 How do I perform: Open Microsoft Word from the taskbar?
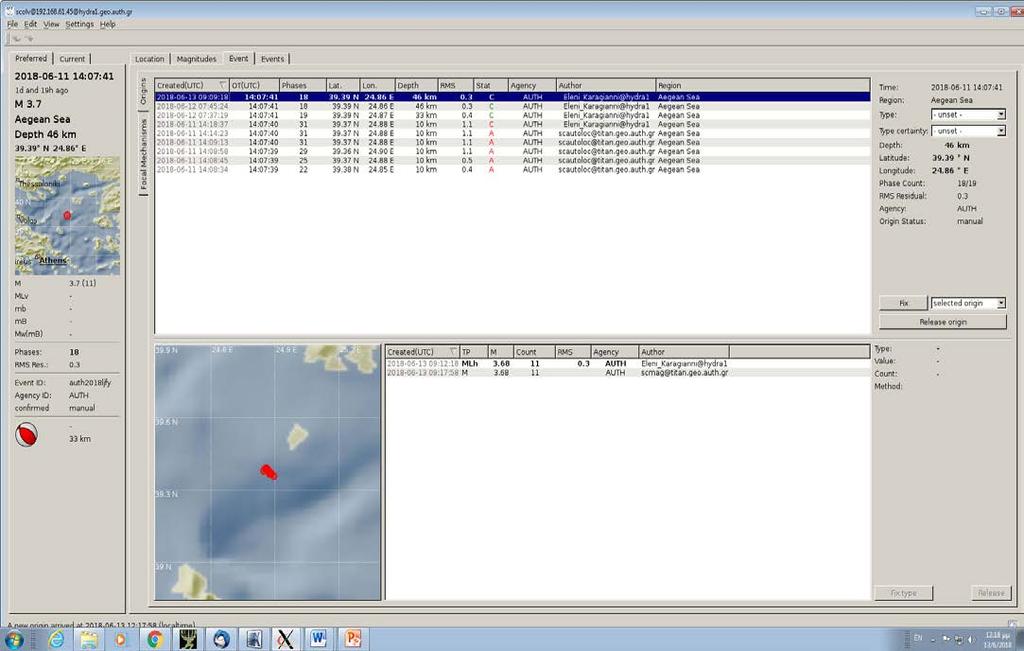point(319,639)
